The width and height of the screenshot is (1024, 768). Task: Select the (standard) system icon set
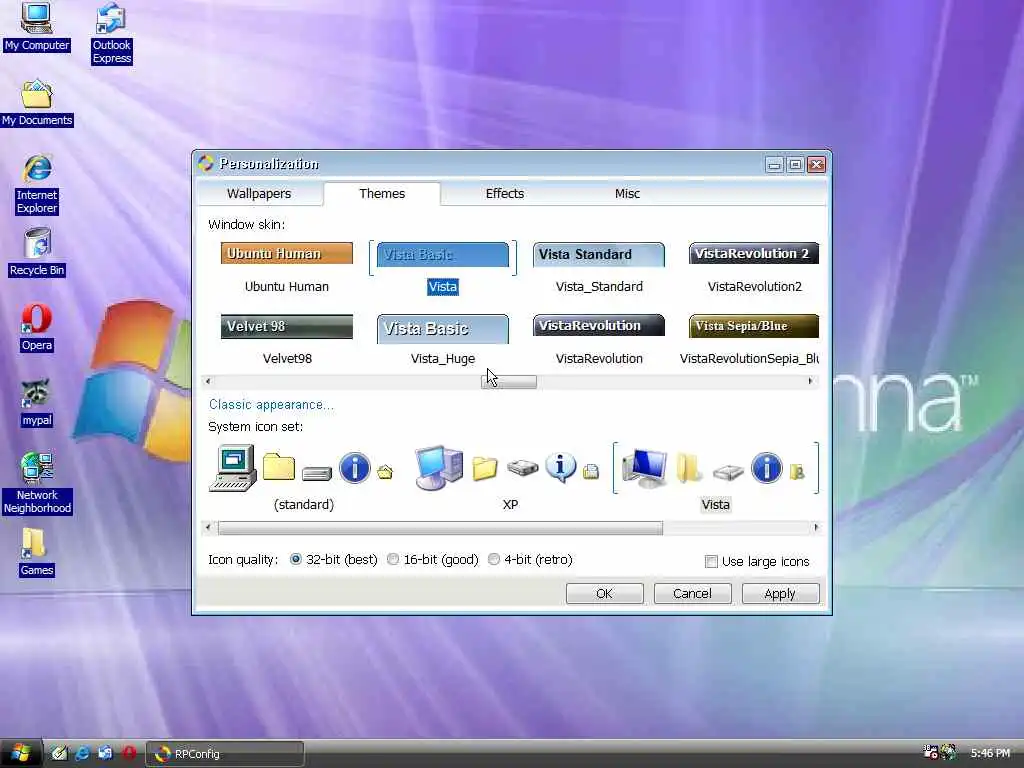click(x=304, y=477)
